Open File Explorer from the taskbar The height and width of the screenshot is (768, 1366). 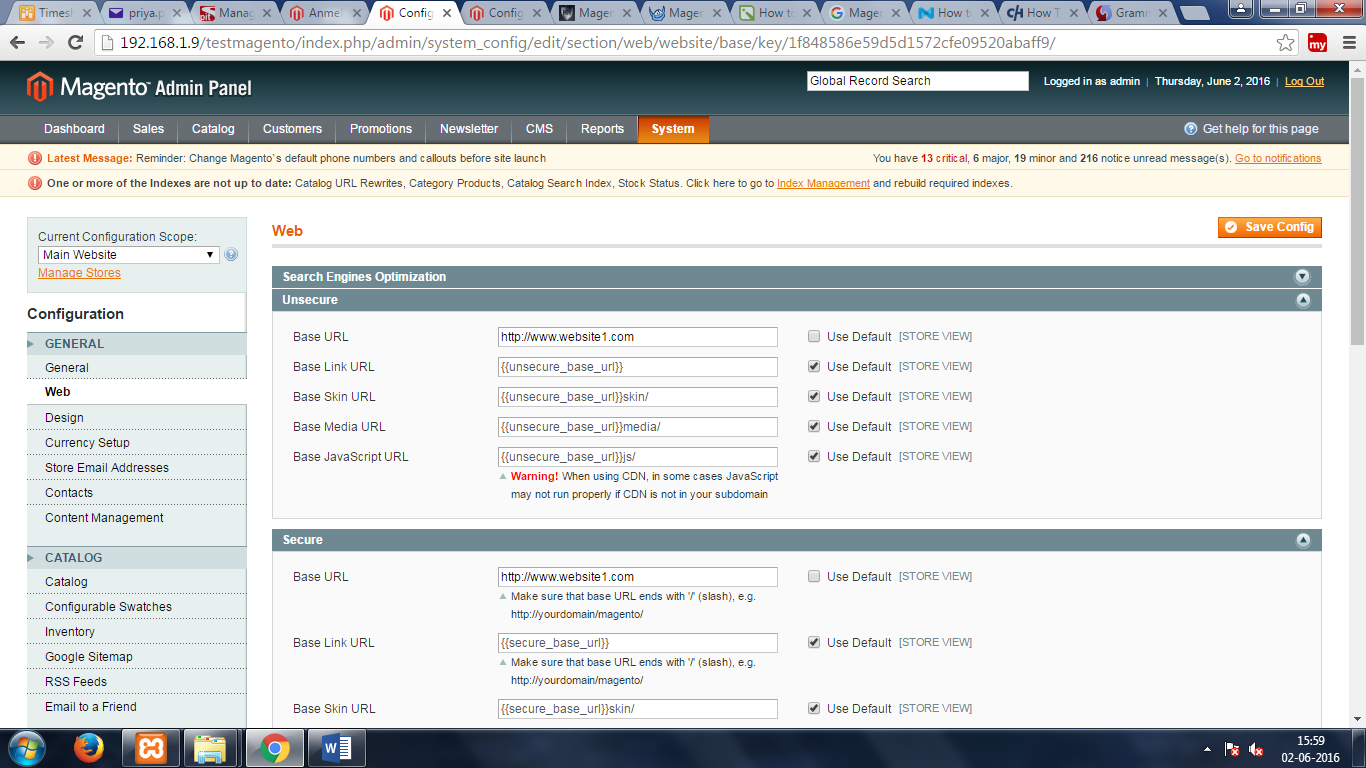[x=211, y=748]
